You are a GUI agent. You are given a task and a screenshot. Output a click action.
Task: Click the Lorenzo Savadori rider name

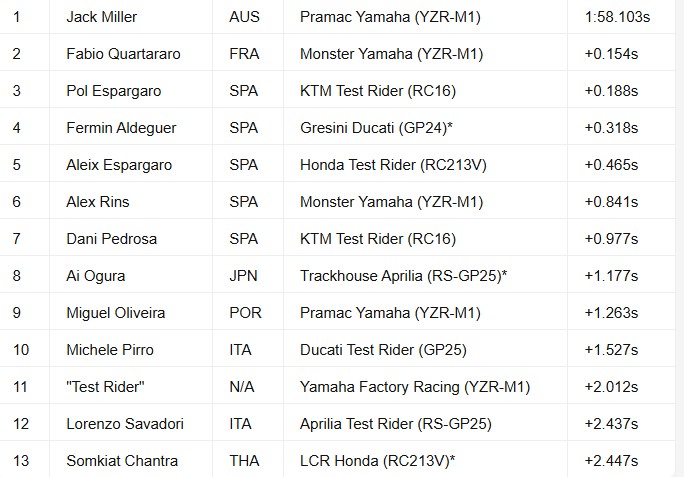pyautogui.click(x=125, y=424)
